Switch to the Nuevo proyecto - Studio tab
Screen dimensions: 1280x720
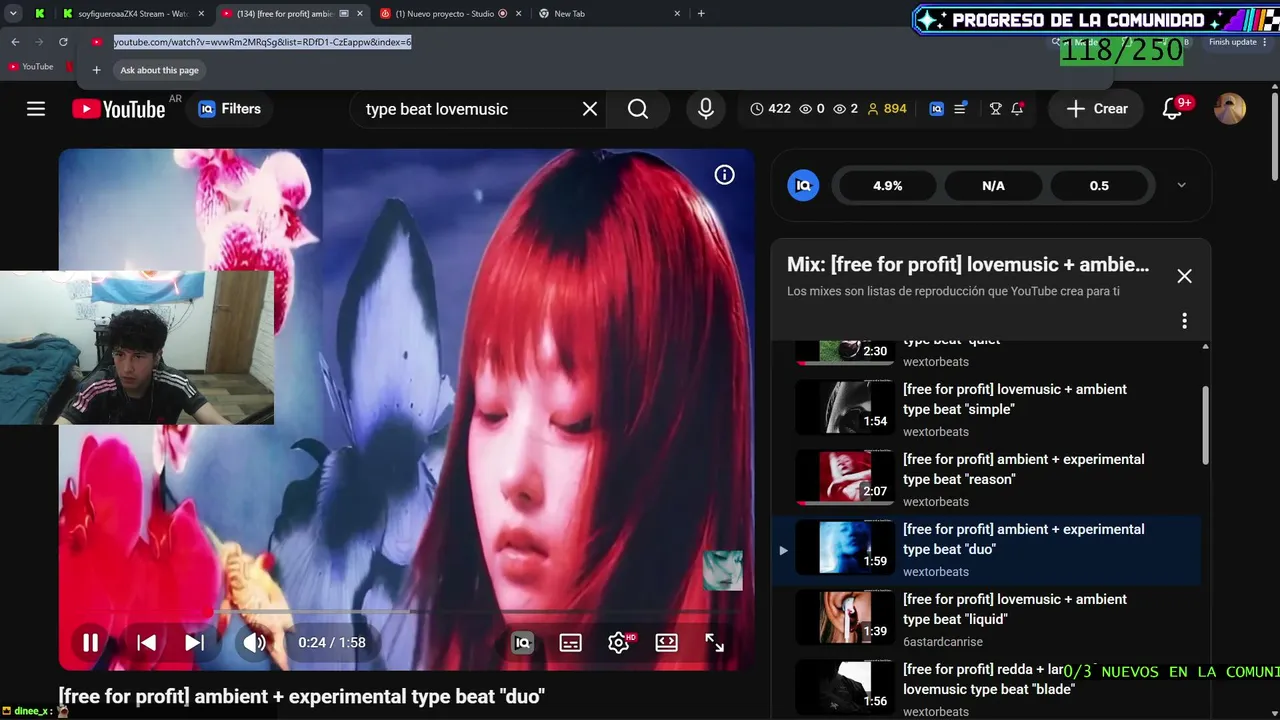pos(451,14)
